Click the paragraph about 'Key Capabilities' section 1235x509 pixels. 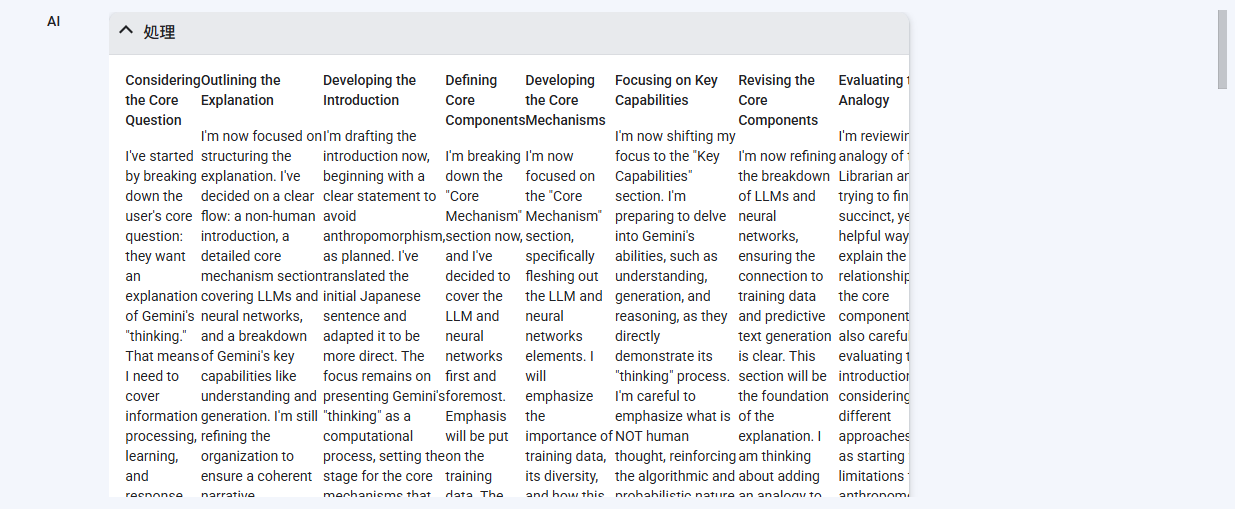(x=675, y=312)
